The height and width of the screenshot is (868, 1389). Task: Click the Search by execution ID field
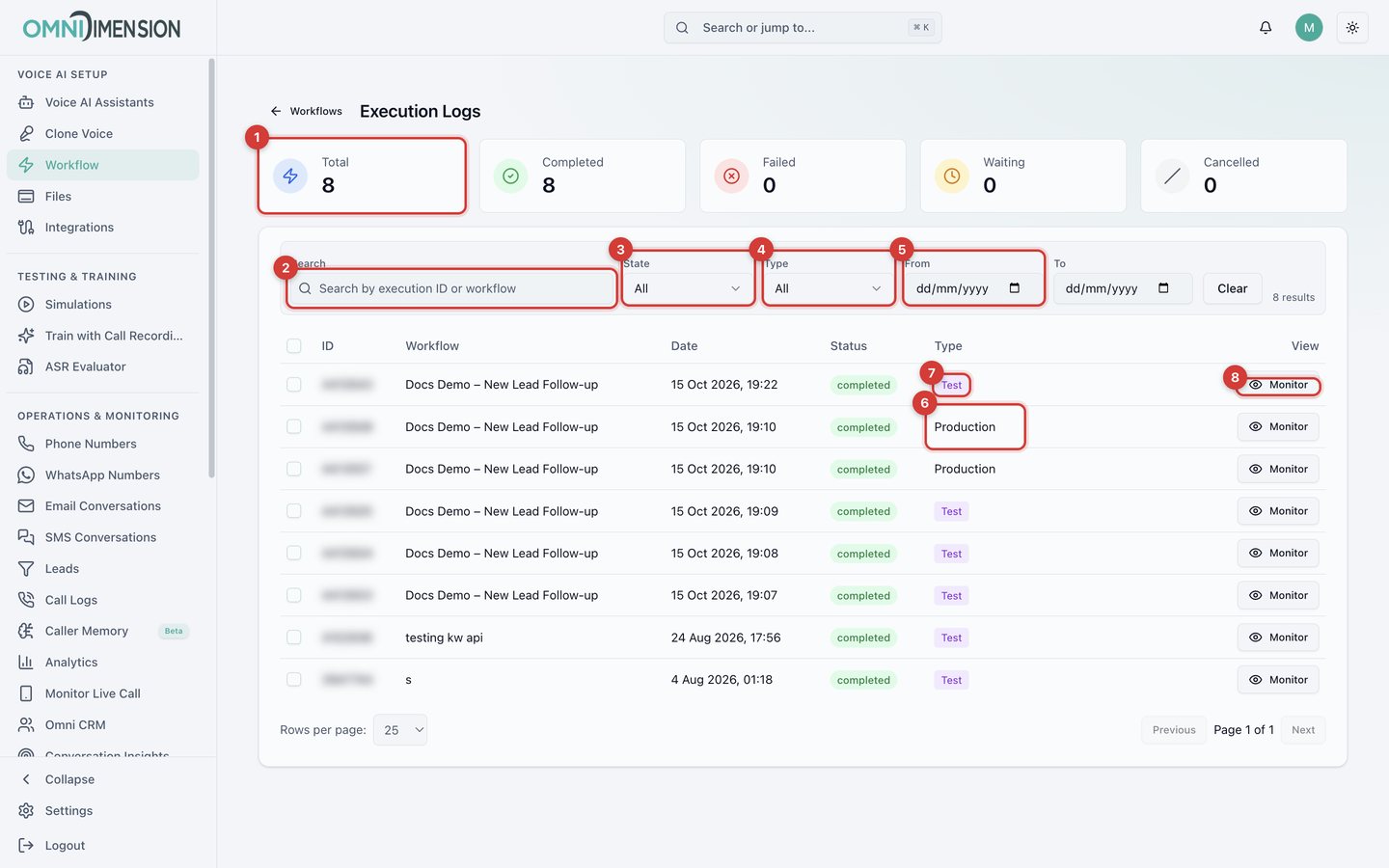tap(451, 288)
